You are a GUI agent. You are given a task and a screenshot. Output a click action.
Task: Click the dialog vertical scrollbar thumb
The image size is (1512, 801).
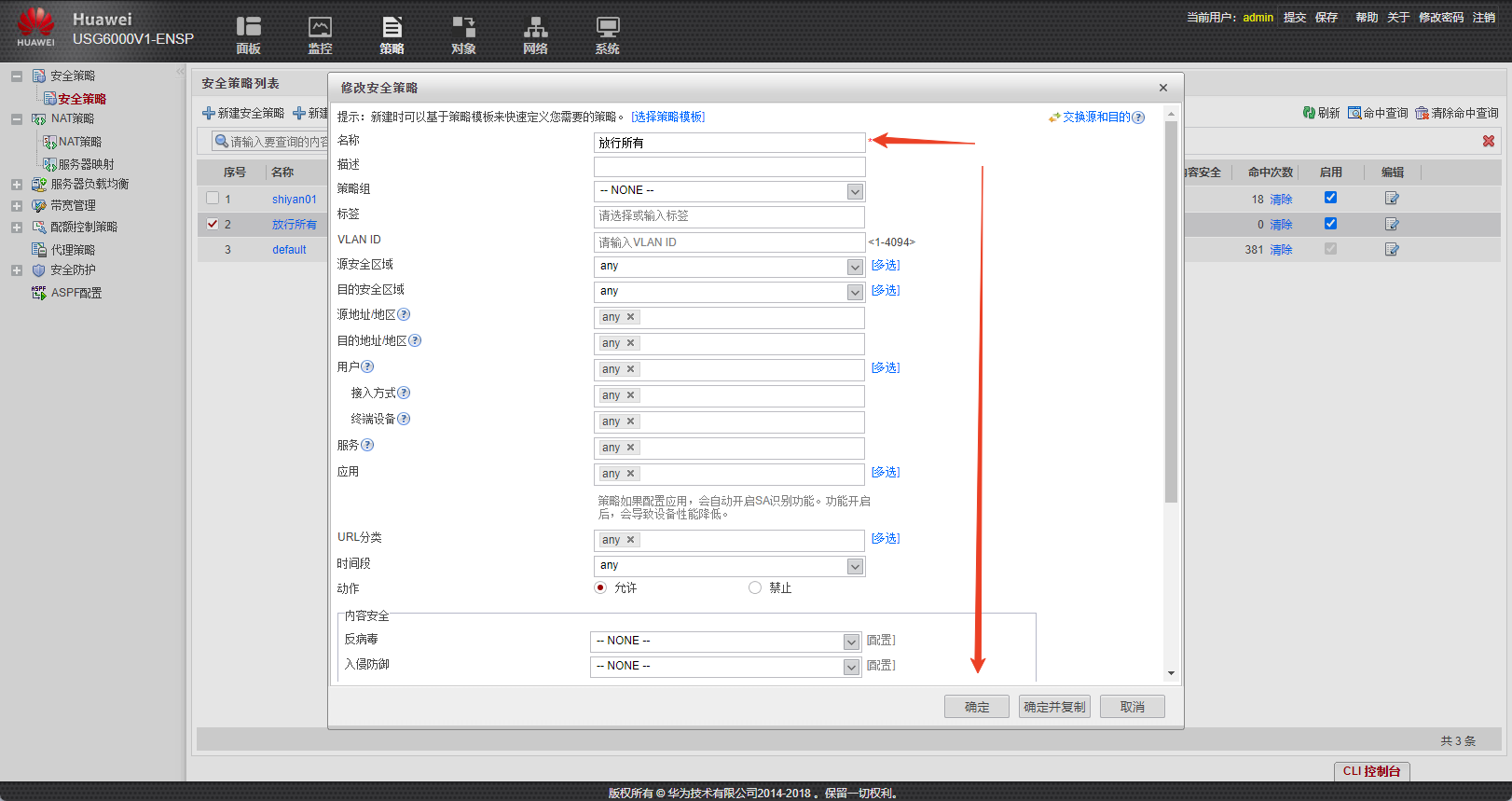point(1171,311)
